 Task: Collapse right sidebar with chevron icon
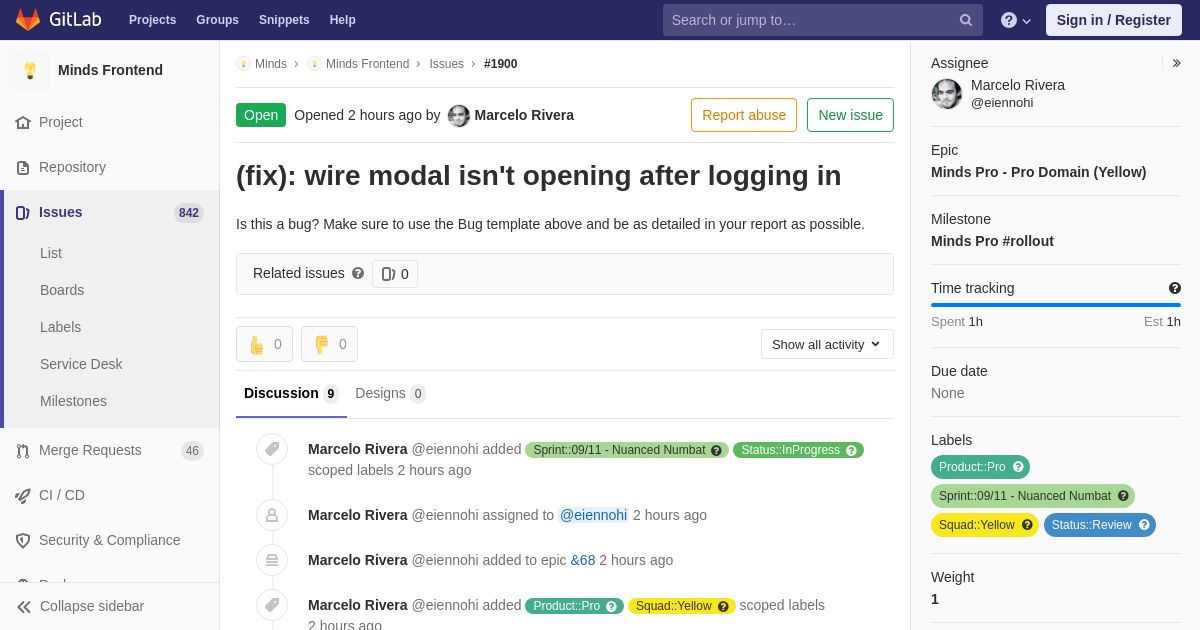click(x=1176, y=63)
